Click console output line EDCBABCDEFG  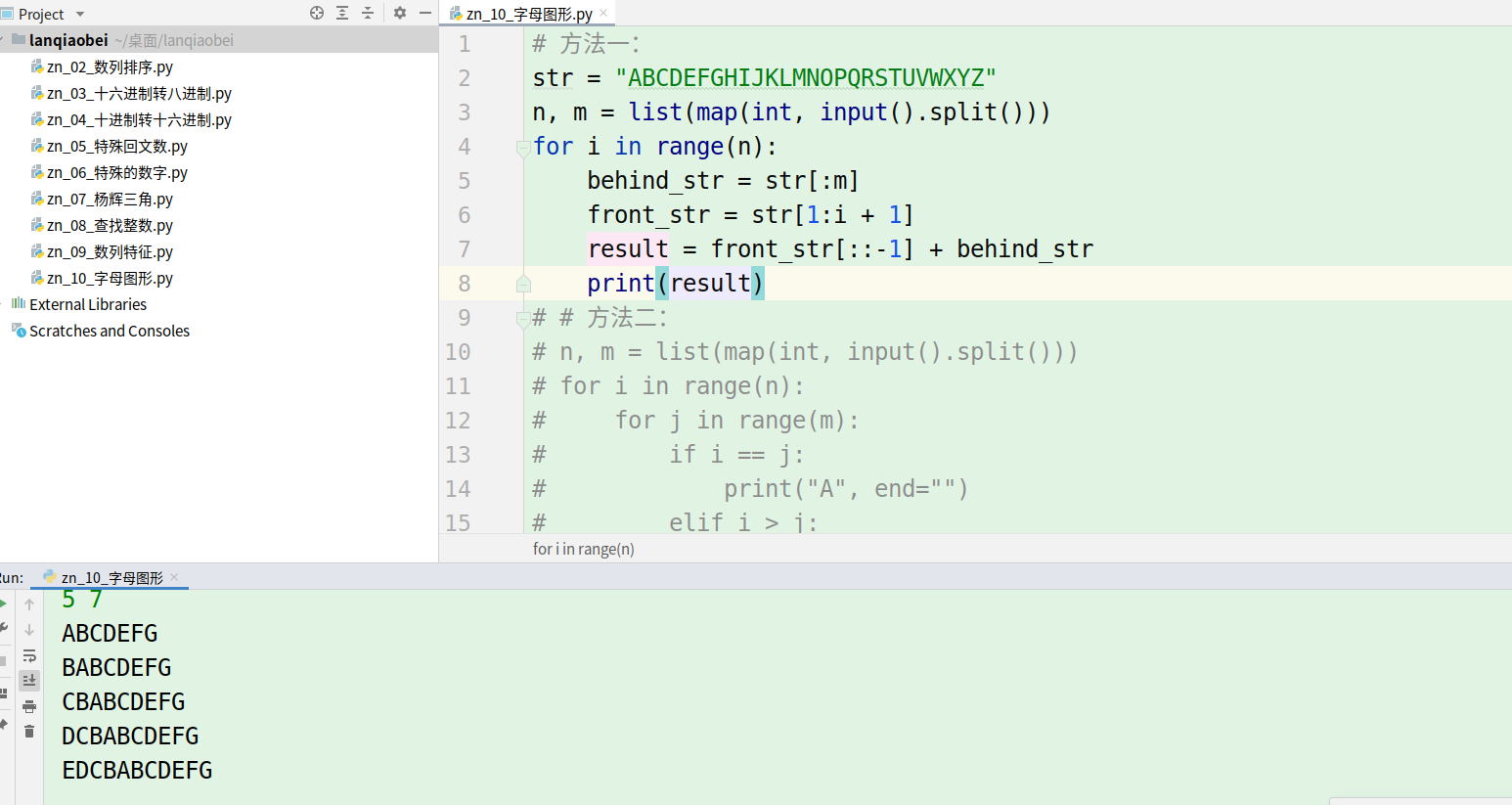click(x=137, y=771)
